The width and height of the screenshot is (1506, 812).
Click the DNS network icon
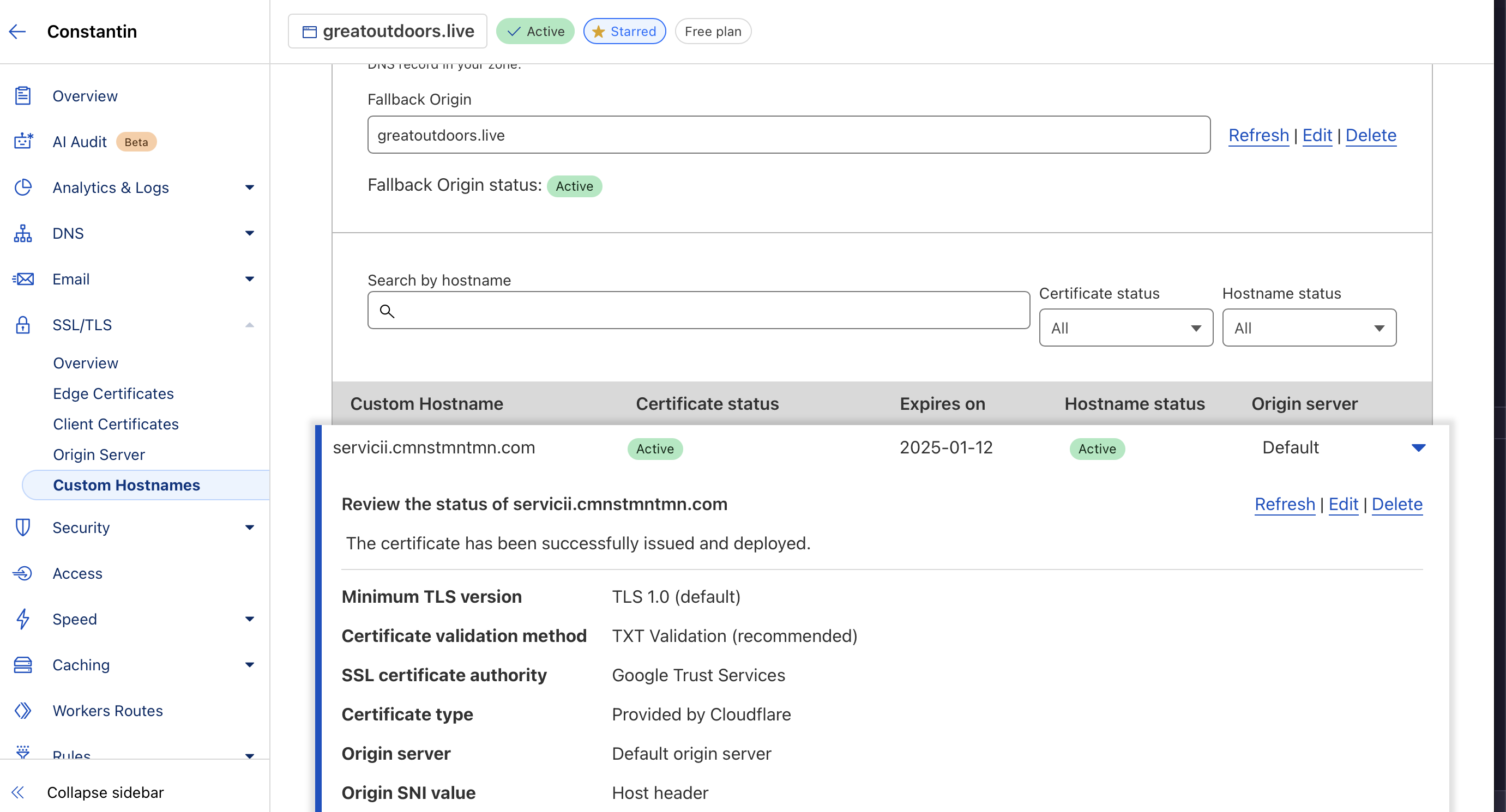[23, 233]
